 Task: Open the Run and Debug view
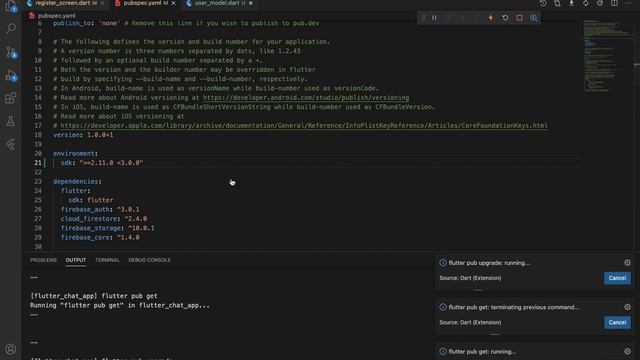(x=11, y=76)
